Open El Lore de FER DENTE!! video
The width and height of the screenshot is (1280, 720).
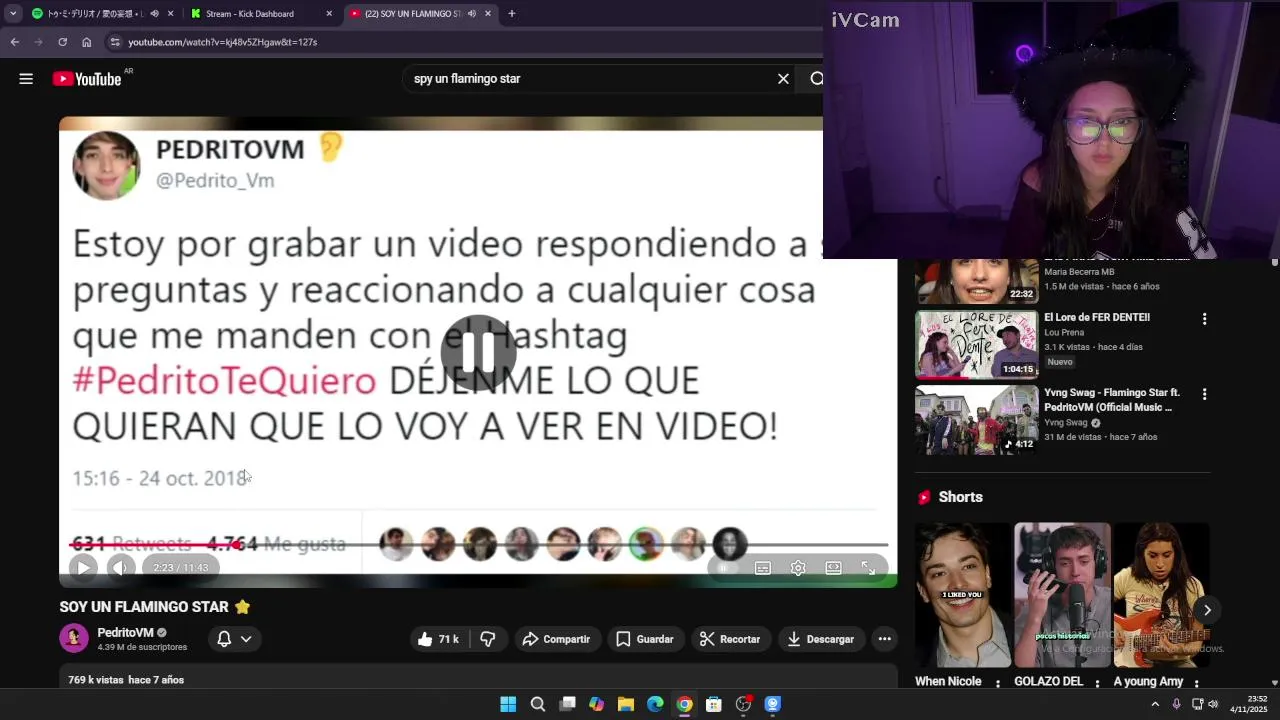977,344
